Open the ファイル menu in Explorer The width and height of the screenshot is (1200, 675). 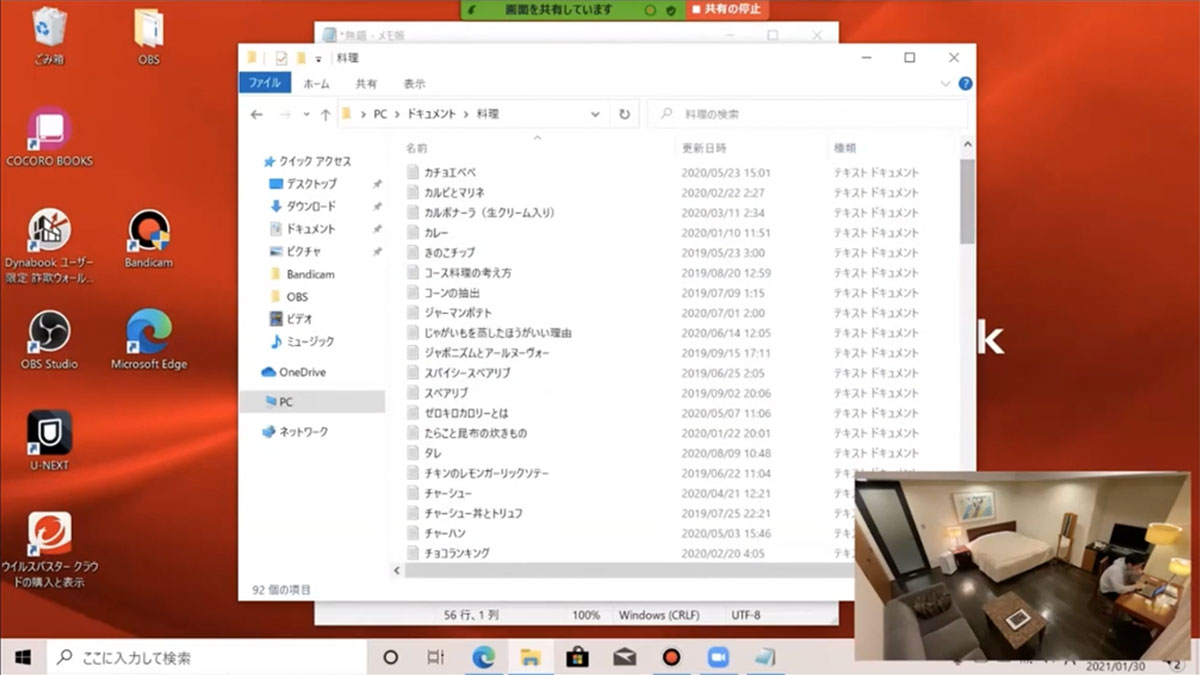tap(264, 83)
